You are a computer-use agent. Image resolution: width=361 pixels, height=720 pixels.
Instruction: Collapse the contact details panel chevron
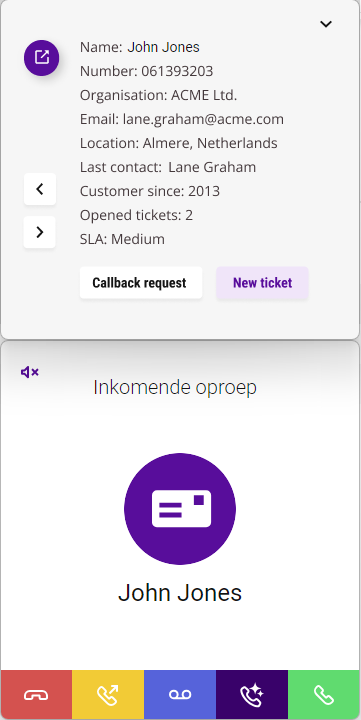tap(326, 24)
